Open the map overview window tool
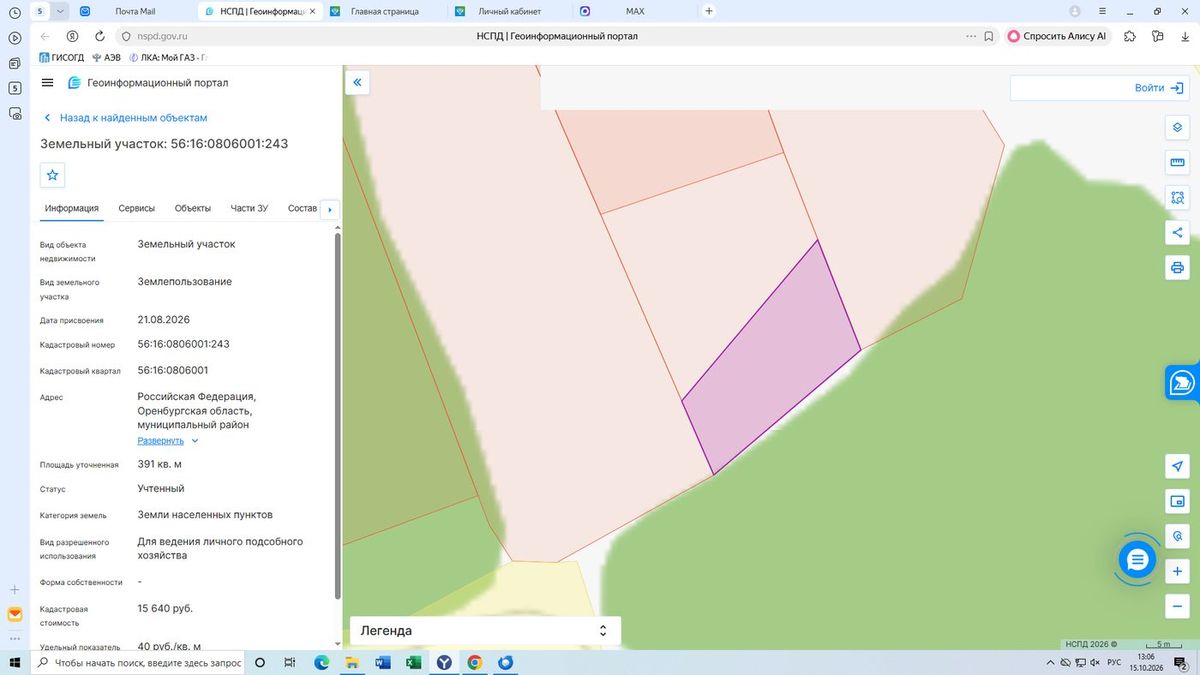The width and height of the screenshot is (1200, 675). pos(1177,502)
